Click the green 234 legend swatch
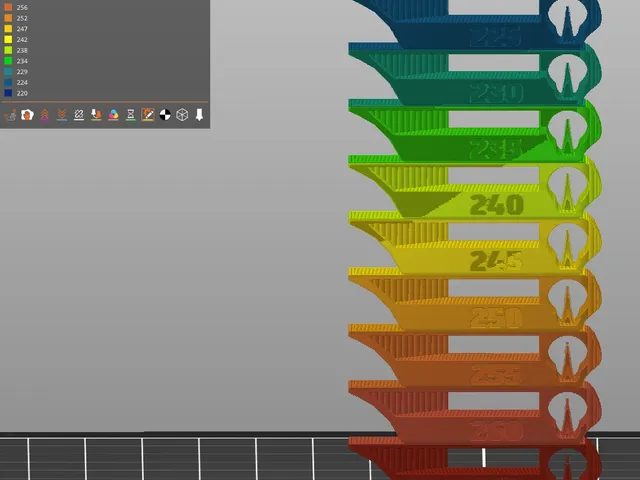This screenshot has width=640, height=480. click(8, 61)
